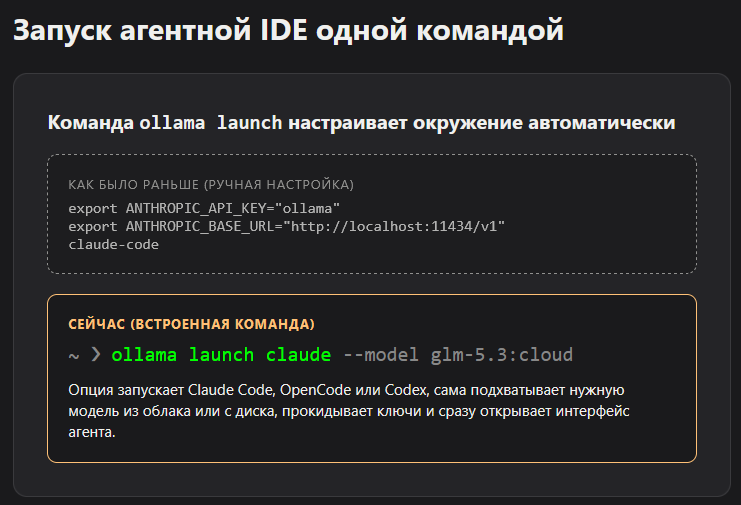
Task: Click the description paragraph starting with "Опция запускает"
Action: coord(349,411)
